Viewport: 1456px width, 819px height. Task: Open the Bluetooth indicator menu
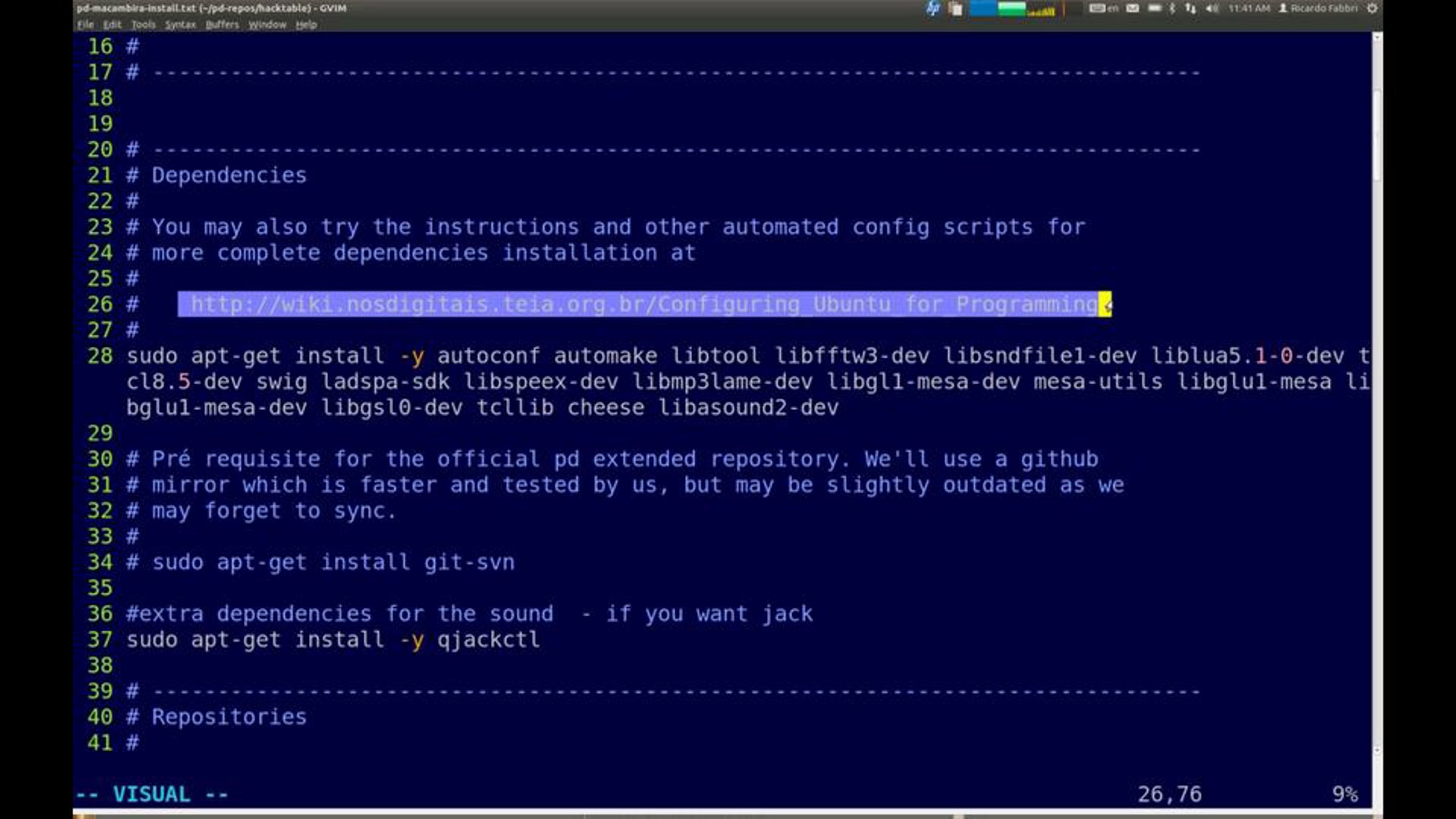click(x=1172, y=8)
